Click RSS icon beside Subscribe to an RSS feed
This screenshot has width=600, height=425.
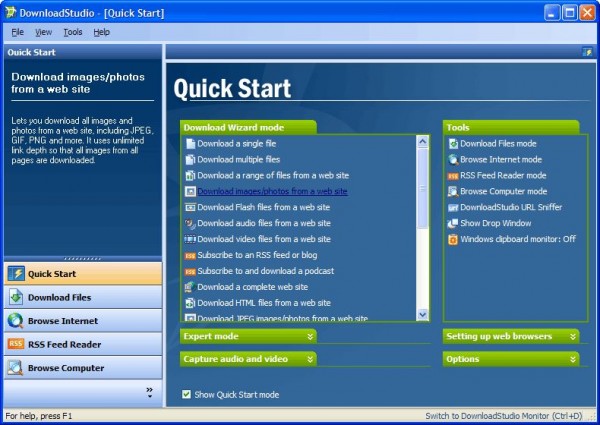point(190,256)
